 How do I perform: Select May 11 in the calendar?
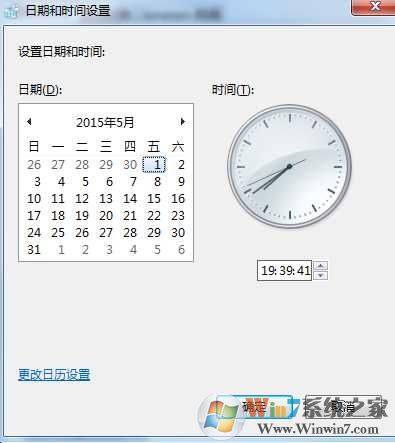[58, 199]
